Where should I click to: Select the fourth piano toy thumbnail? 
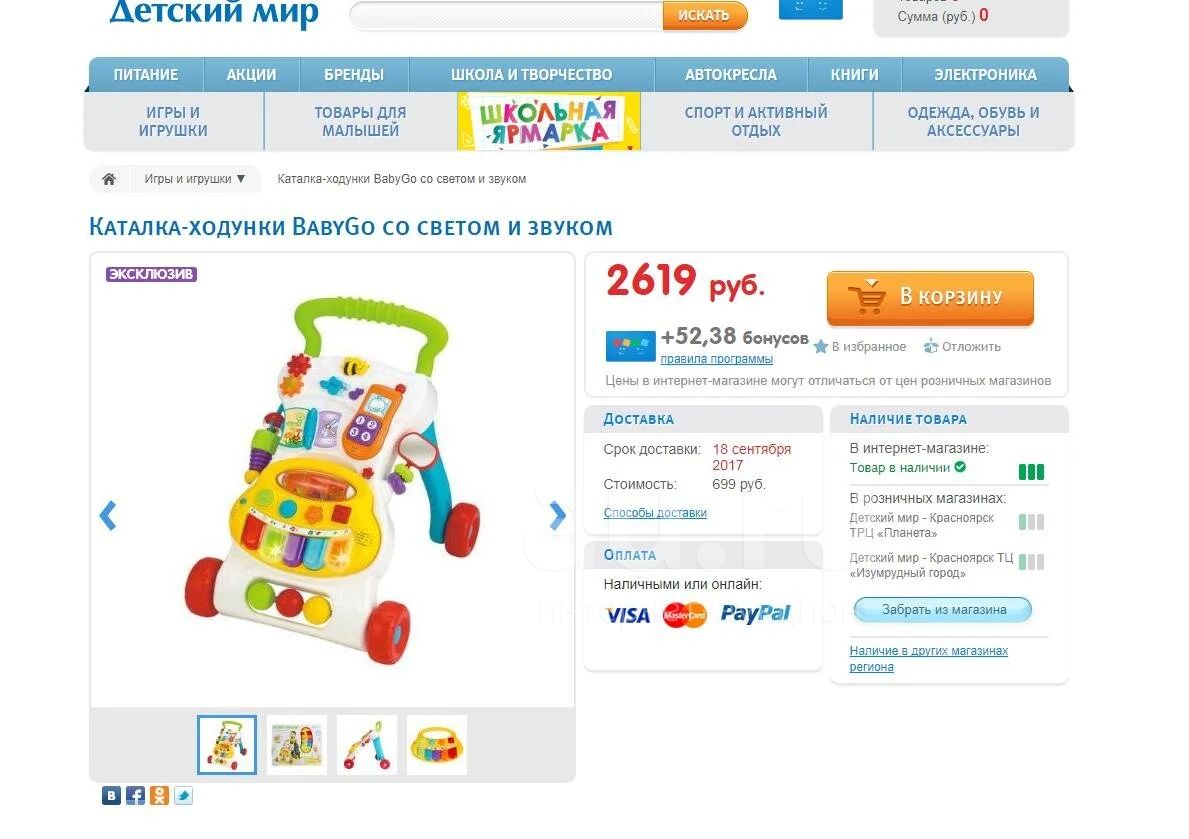pyautogui.click(x=437, y=745)
